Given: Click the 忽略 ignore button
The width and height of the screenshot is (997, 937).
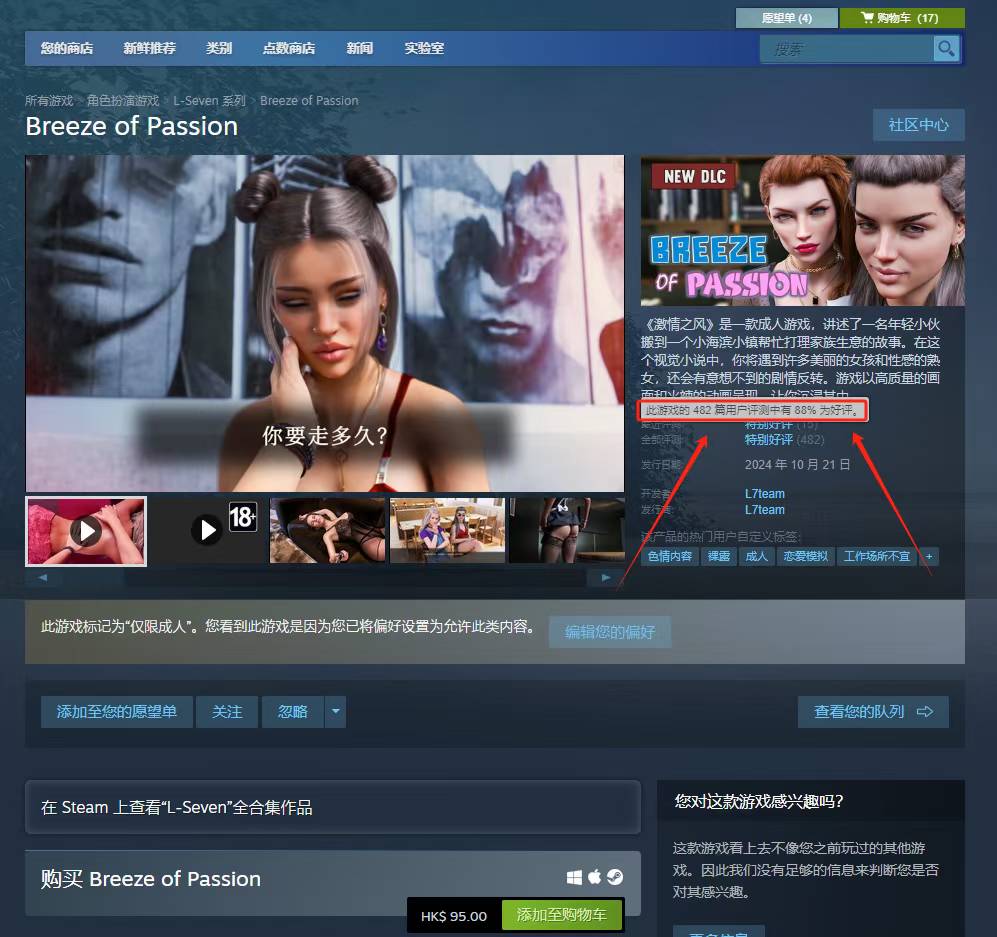Looking at the screenshot, I should tap(292, 711).
